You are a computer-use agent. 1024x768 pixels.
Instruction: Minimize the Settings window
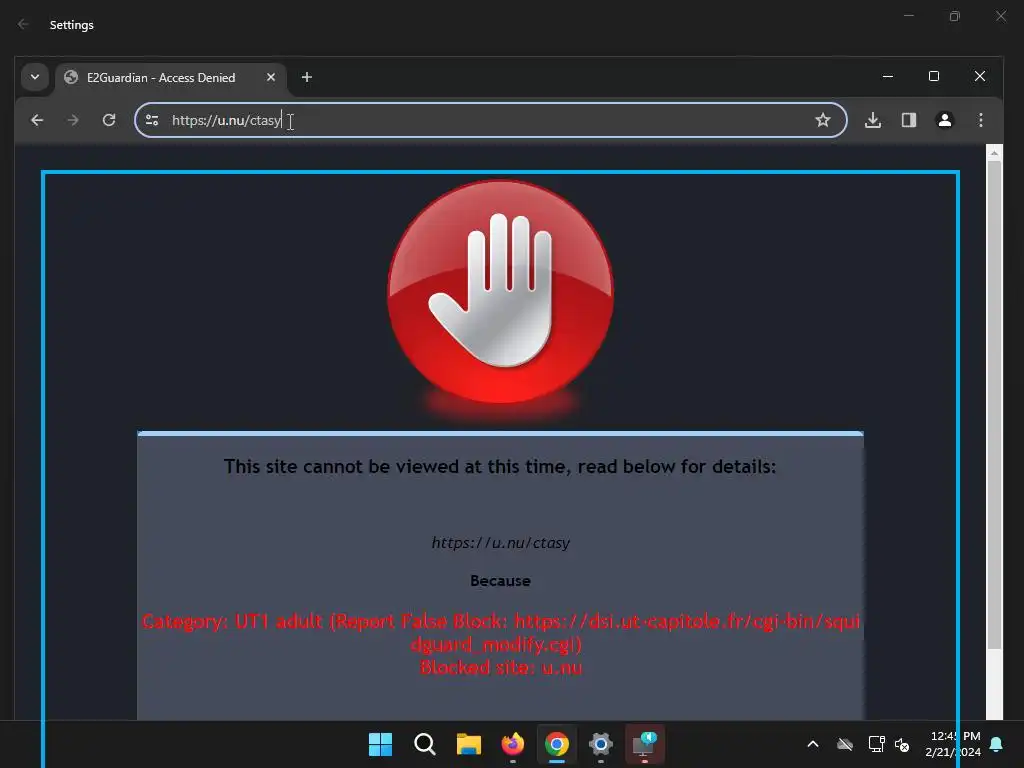(x=908, y=16)
